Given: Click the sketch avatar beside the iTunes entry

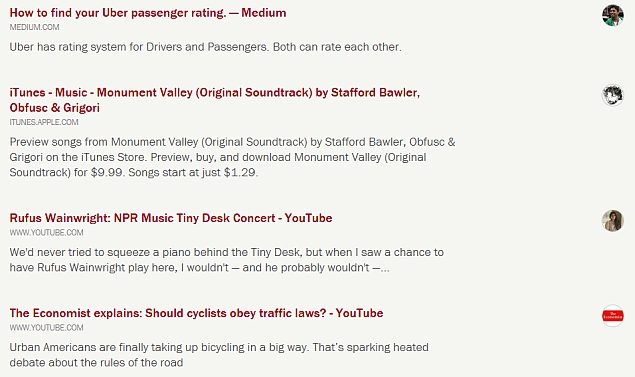Looking at the screenshot, I should point(613,95).
